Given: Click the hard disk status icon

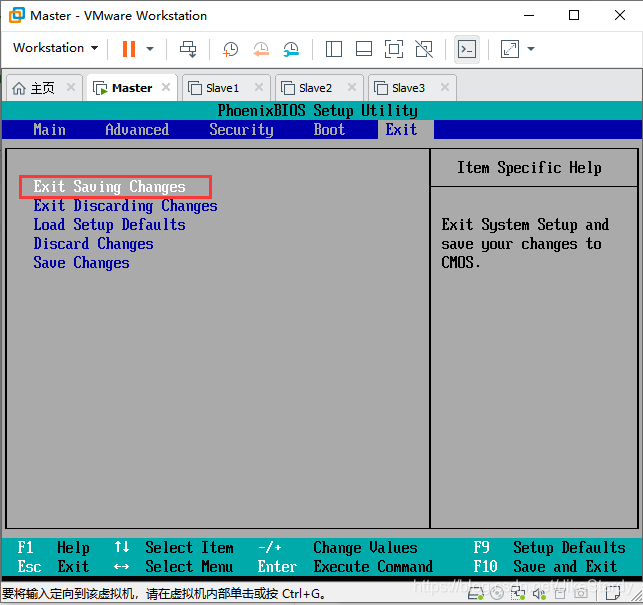Looking at the screenshot, I should coord(476,593).
